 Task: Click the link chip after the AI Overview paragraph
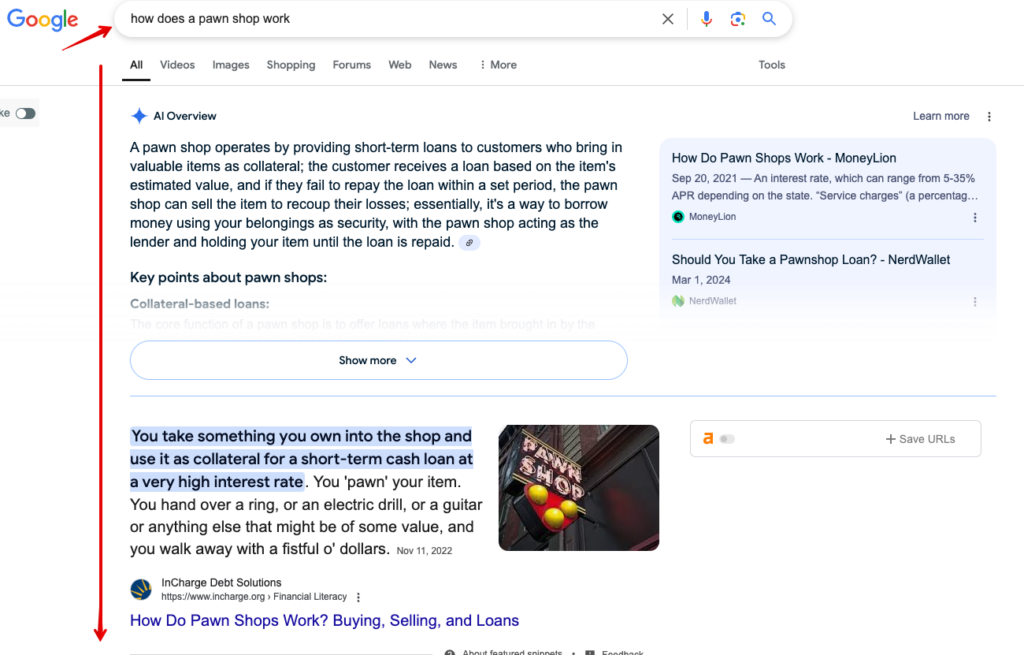click(x=469, y=243)
